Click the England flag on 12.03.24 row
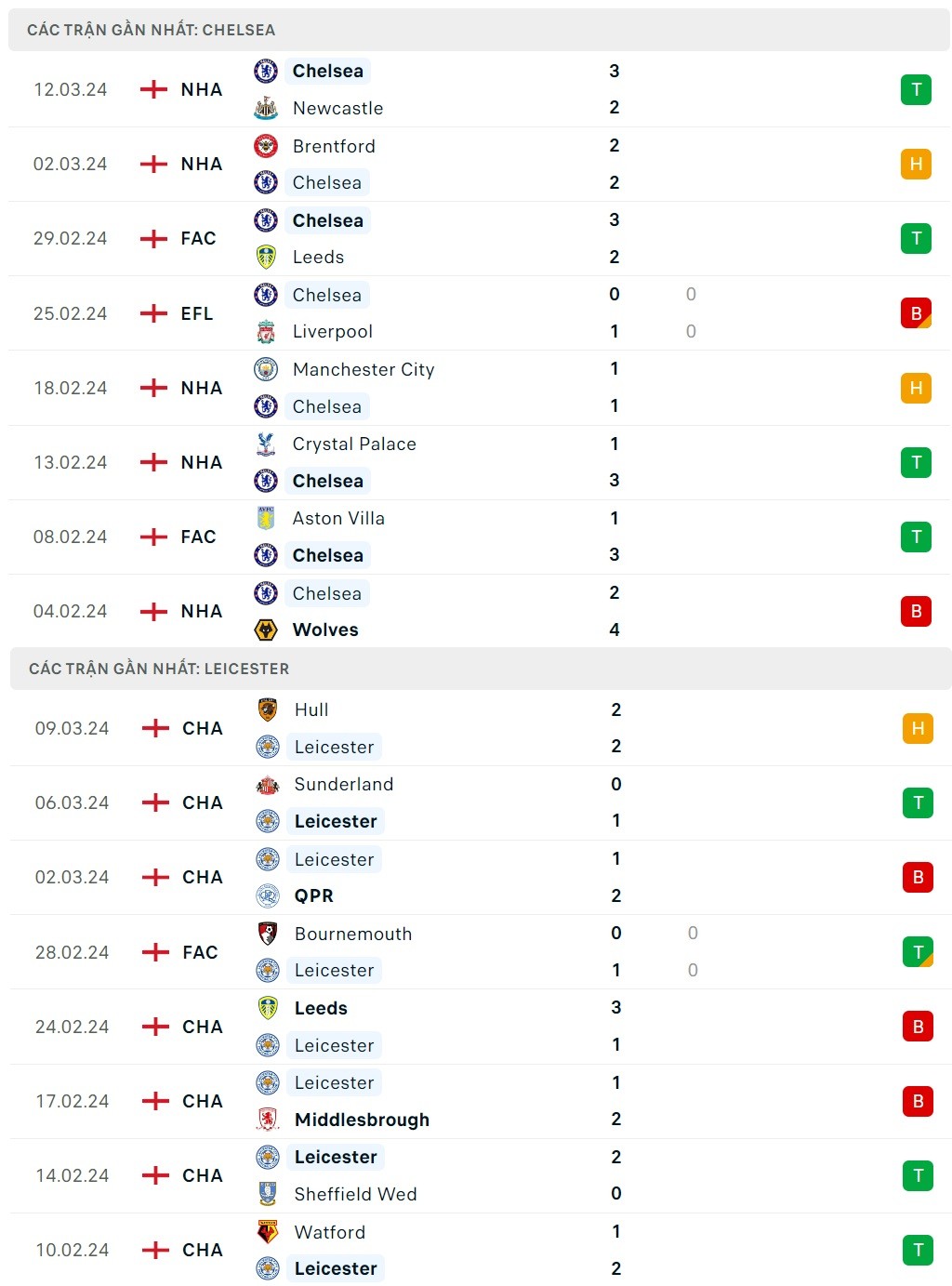The width and height of the screenshot is (952, 1286). [153, 89]
